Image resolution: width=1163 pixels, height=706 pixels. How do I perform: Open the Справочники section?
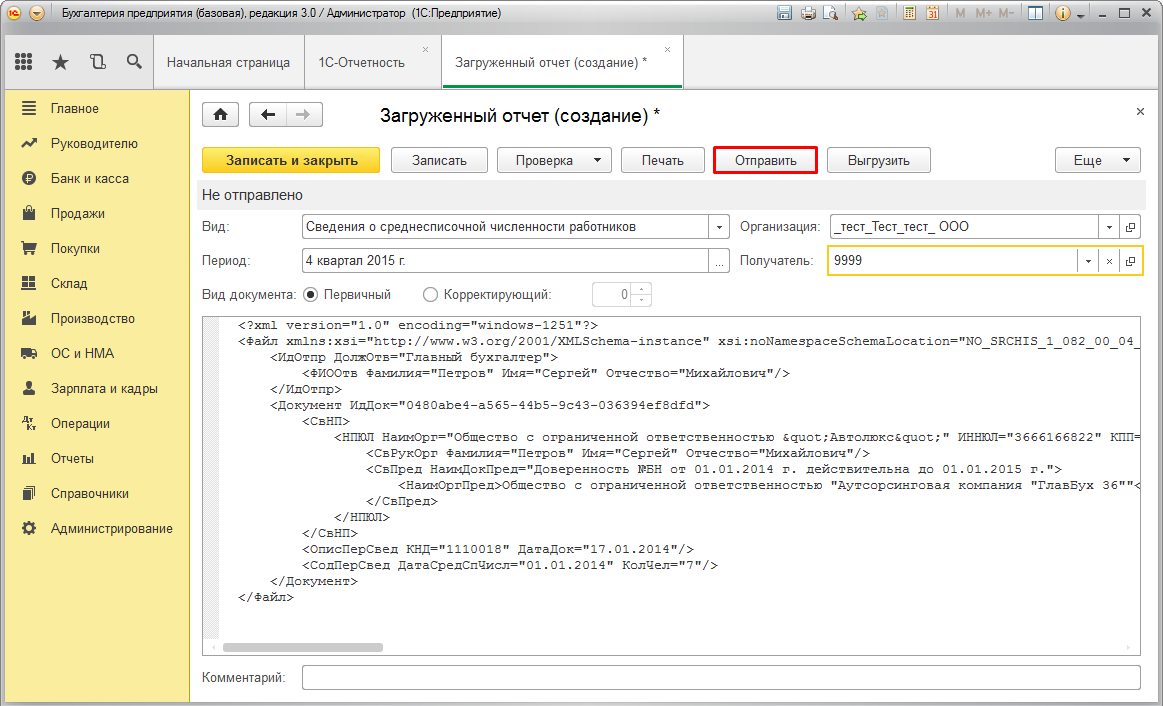96,493
